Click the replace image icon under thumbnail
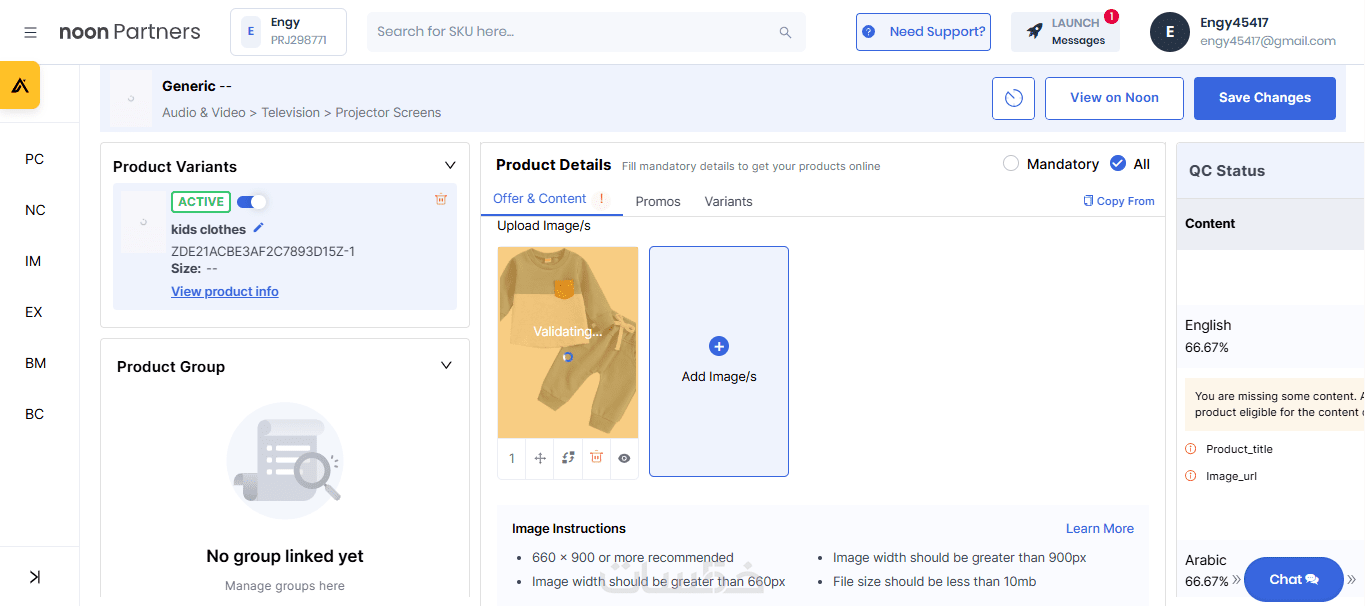 tap(568, 458)
